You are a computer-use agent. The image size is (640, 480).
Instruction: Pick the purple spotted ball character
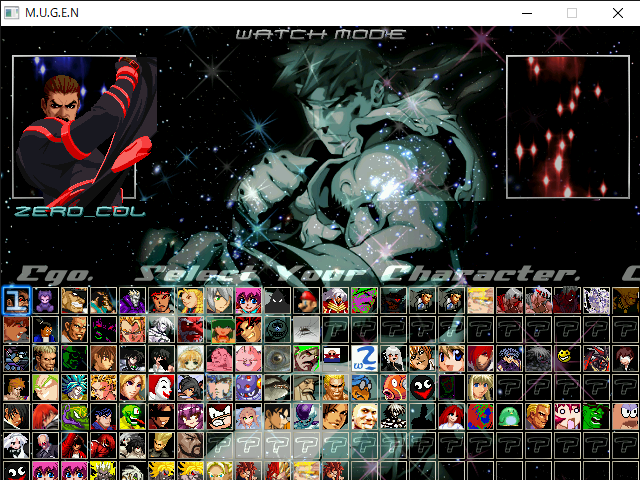tap(248, 388)
